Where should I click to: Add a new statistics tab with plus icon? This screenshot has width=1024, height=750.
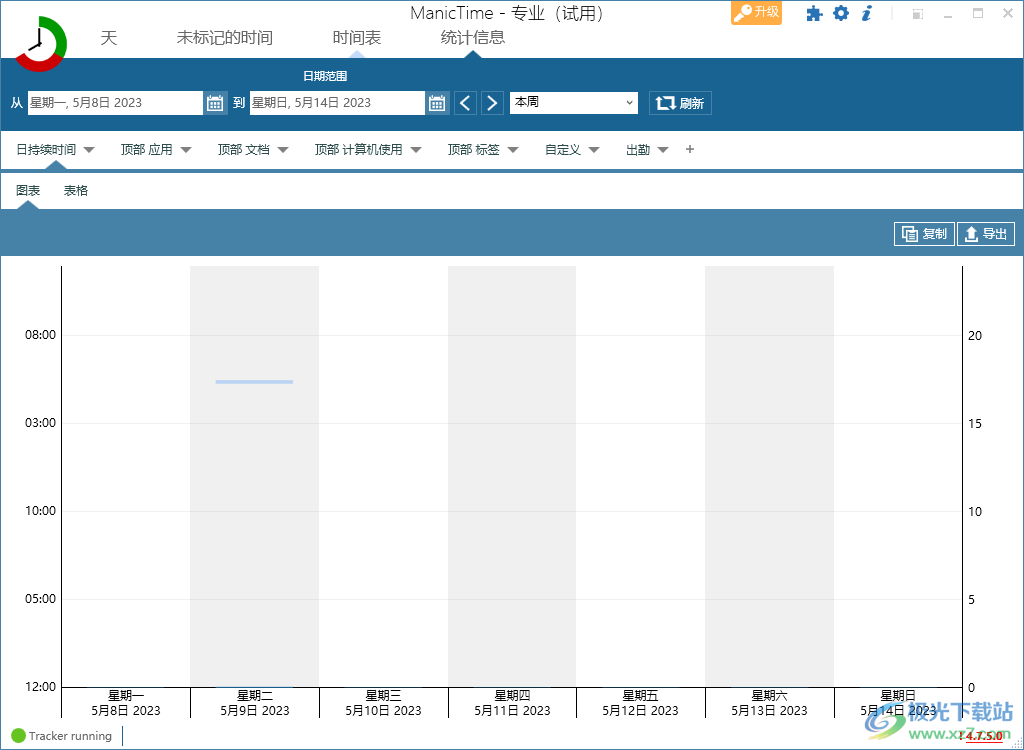tap(690, 150)
